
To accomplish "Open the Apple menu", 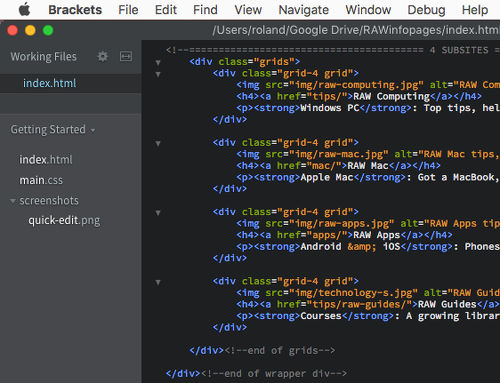I will [x=24, y=9].
